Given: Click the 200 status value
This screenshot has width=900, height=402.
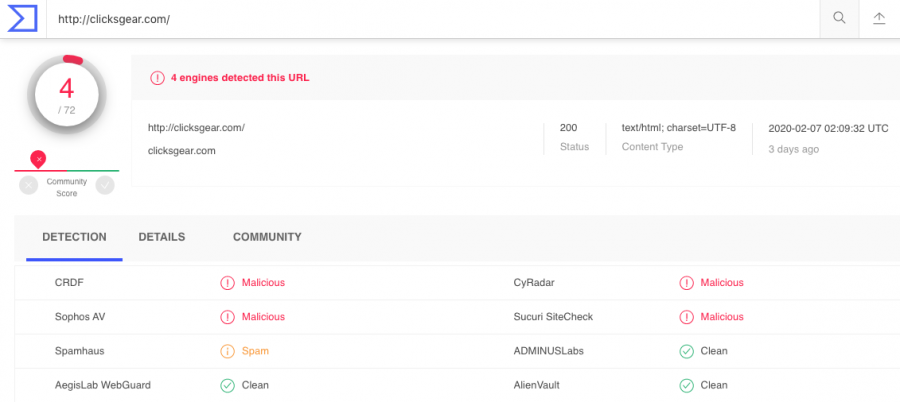Looking at the screenshot, I should [569, 127].
